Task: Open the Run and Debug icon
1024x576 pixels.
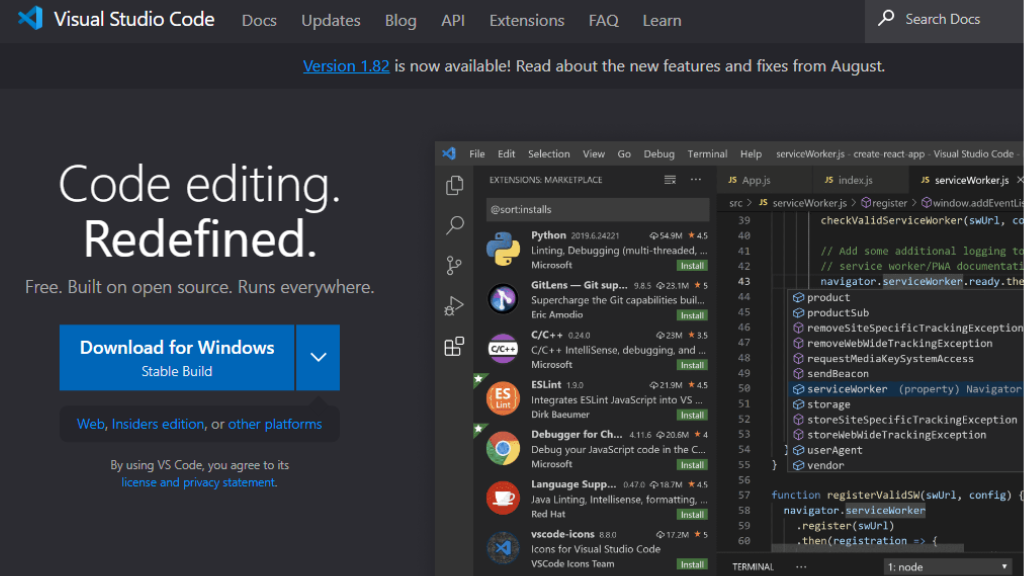Action: tap(454, 306)
